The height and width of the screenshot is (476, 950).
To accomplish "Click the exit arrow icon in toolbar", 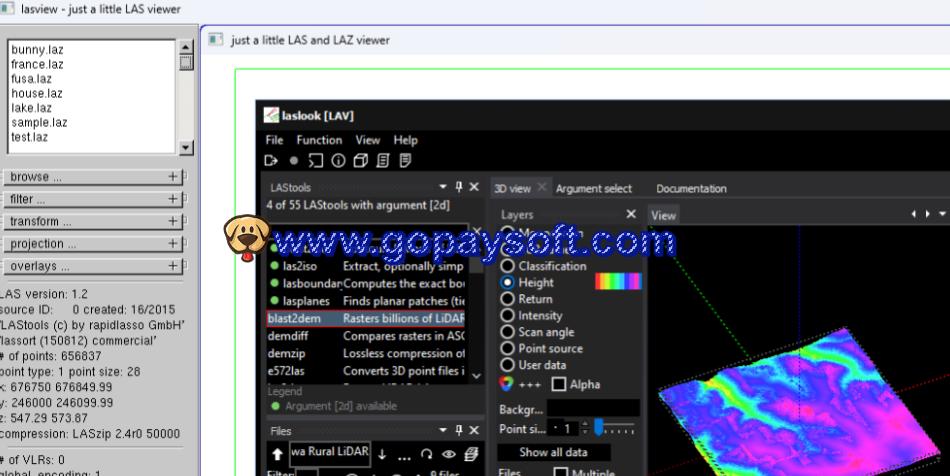I will pyautogui.click(x=271, y=160).
